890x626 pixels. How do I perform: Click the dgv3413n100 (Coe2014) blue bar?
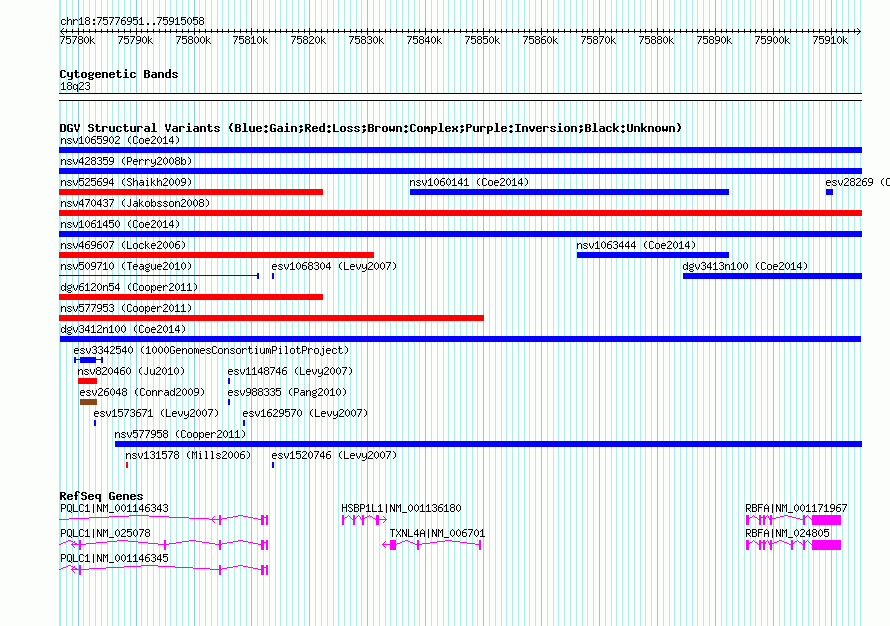coord(773,276)
